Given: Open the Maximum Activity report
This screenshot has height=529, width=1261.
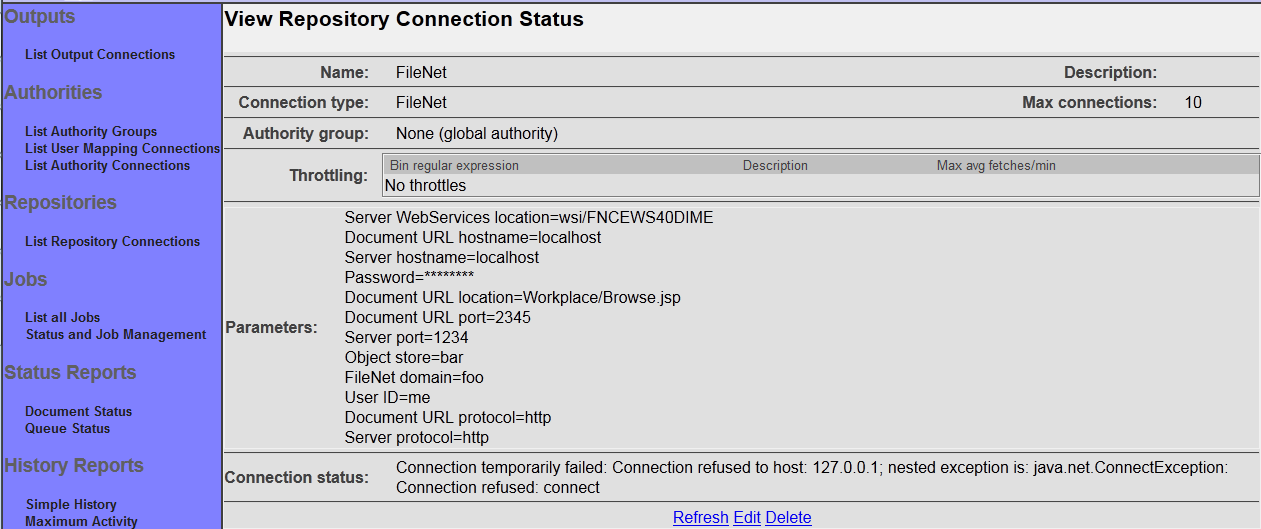Looking at the screenshot, I should point(81,521).
